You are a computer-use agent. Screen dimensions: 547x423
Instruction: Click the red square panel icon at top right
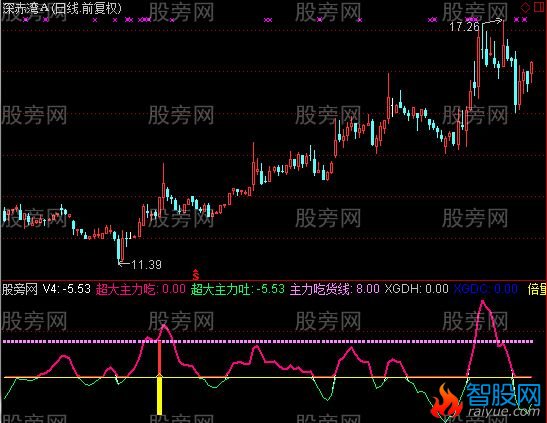coord(539,7)
